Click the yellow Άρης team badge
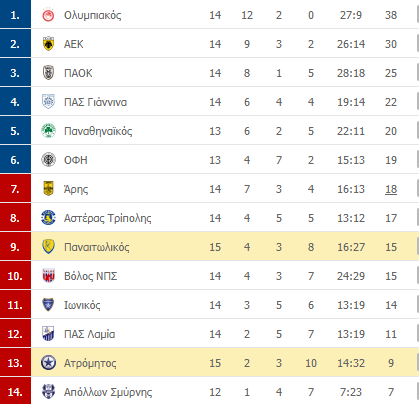 coord(48,189)
